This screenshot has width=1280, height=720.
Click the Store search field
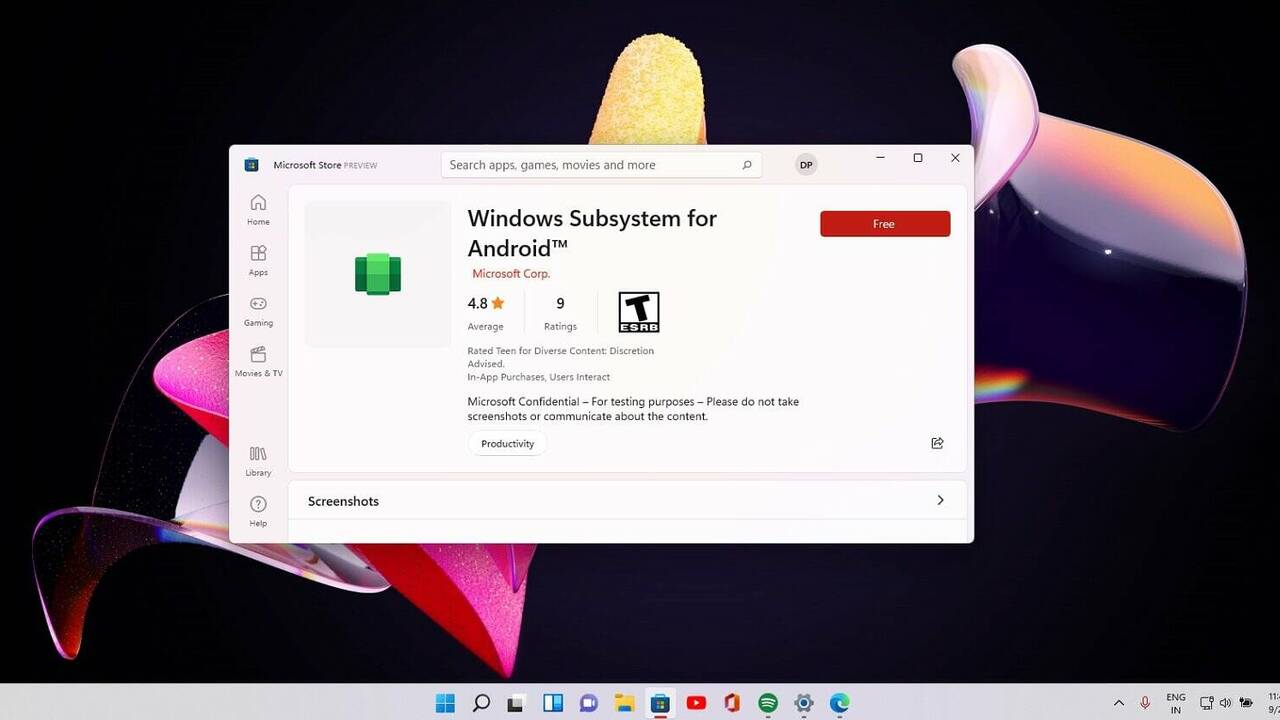click(x=600, y=164)
